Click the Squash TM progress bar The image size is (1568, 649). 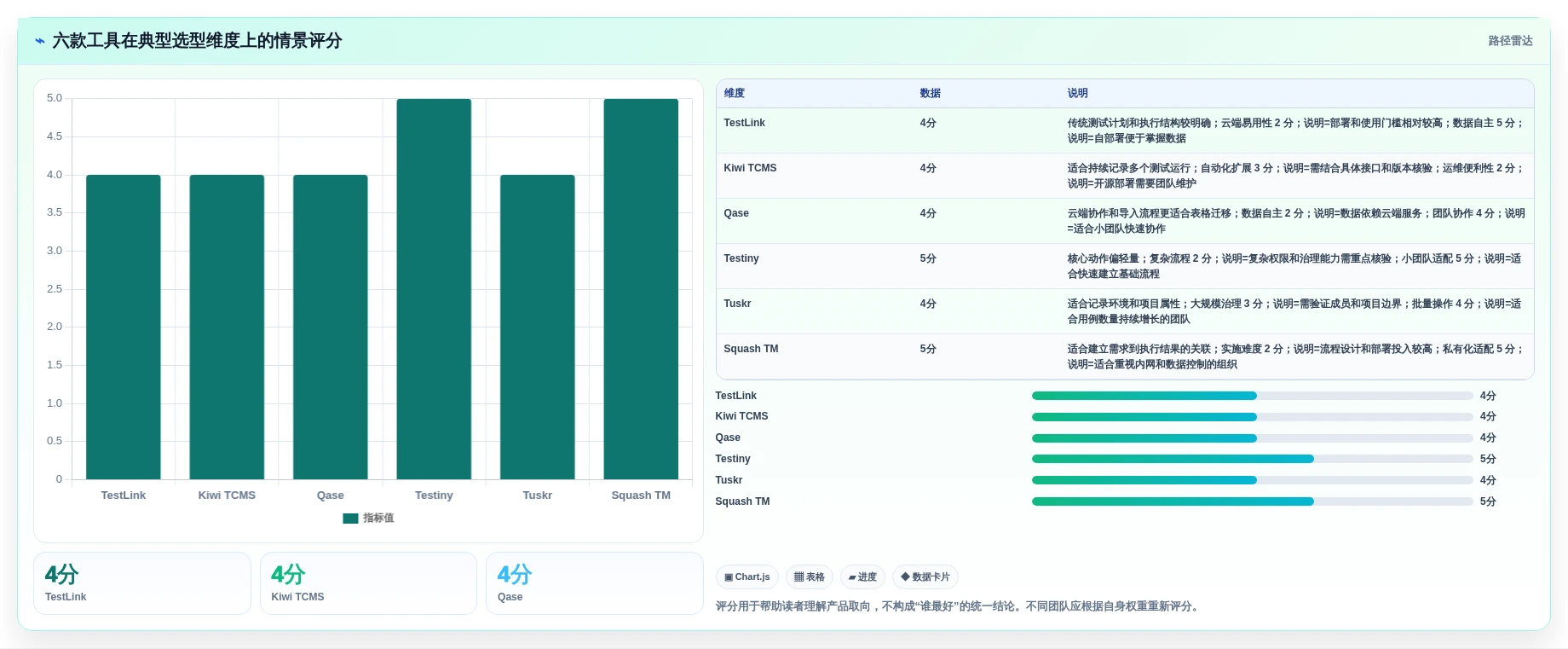click(x=1252, y=501)
